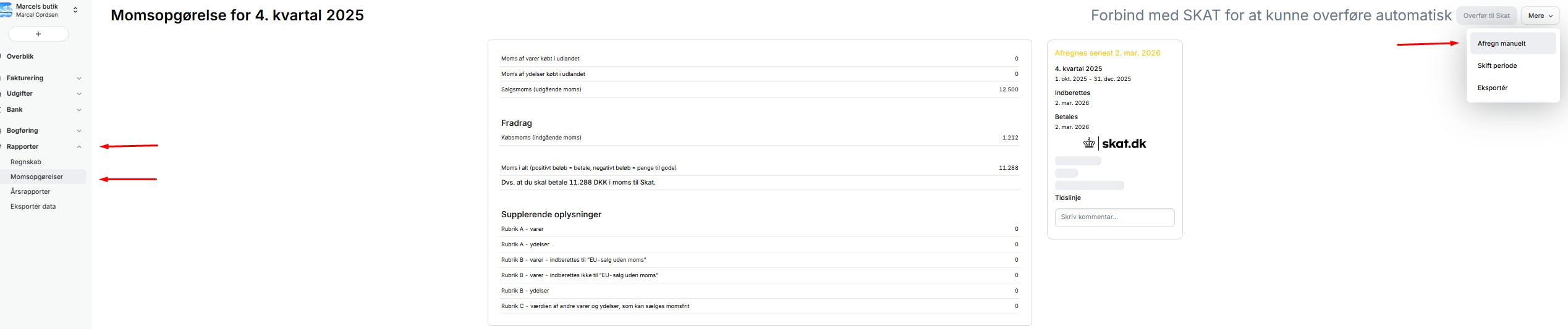Open Eksportér data in the sidebar
Image resolution: width=1568 pixels, height=329 pixels.
click(33, 207)
